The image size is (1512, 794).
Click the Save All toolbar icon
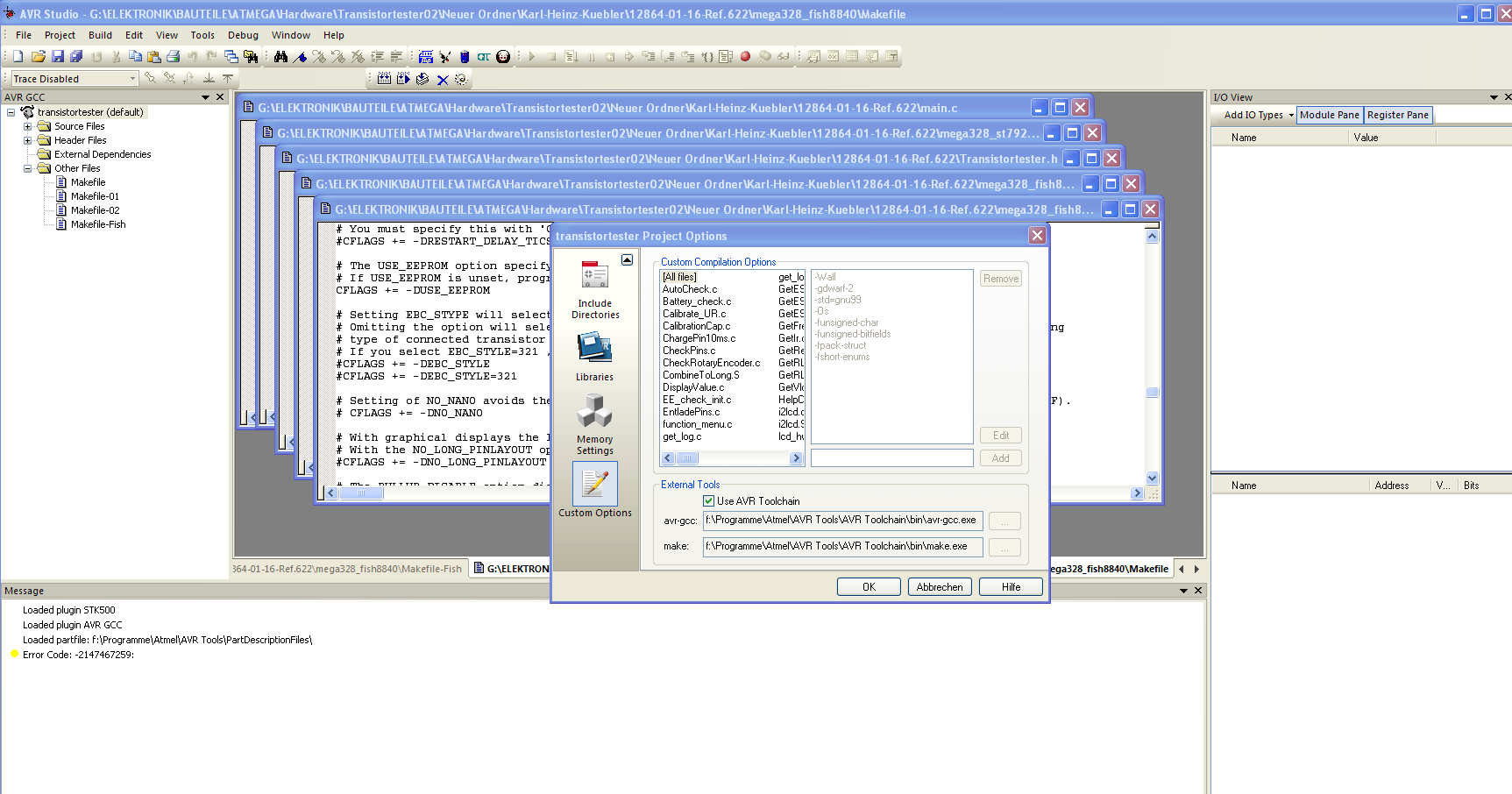point(76,56)
